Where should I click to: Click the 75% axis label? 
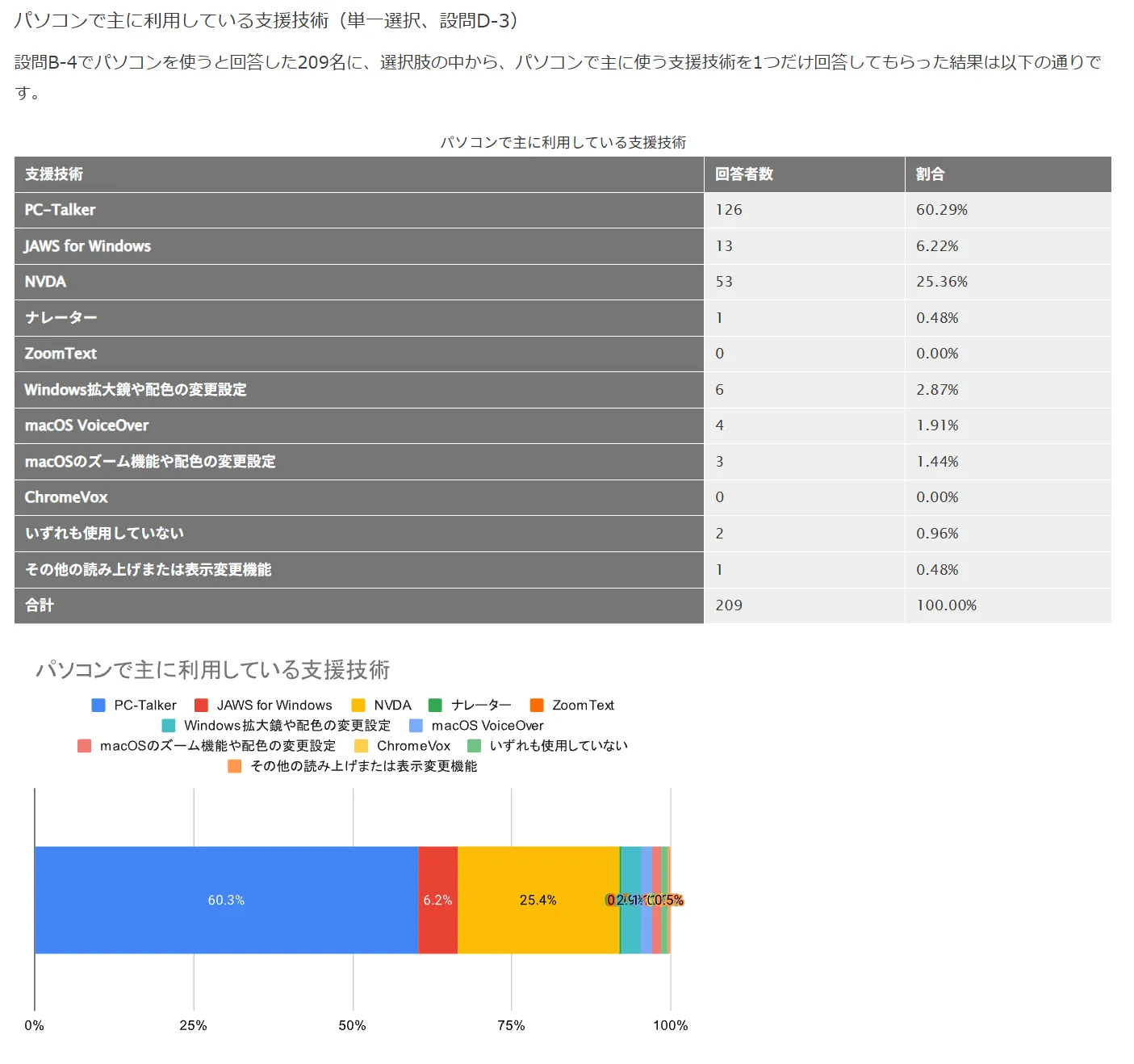(511, 1025)
